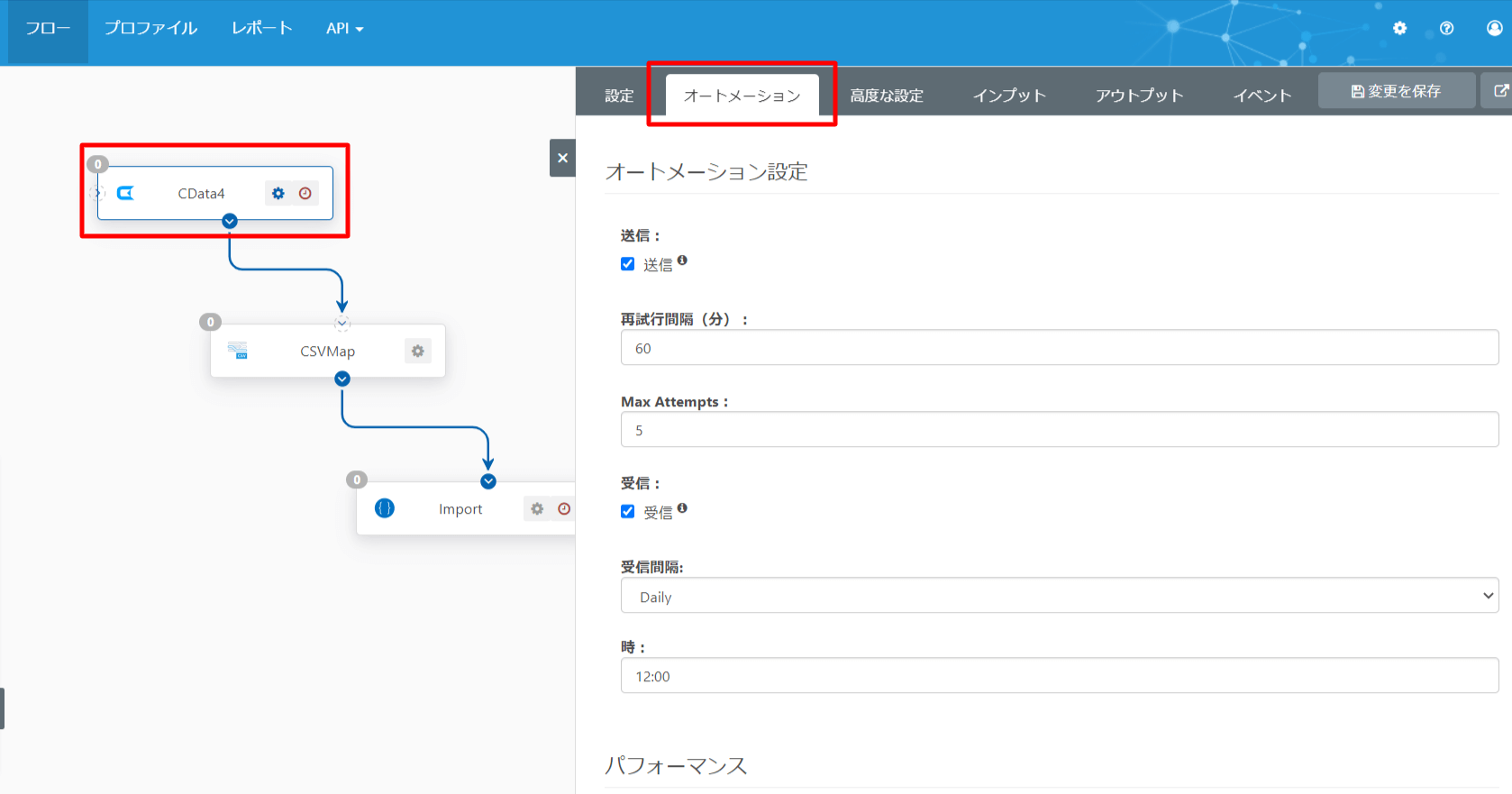Switch to the 高度な設定 tab

[887, 96]
